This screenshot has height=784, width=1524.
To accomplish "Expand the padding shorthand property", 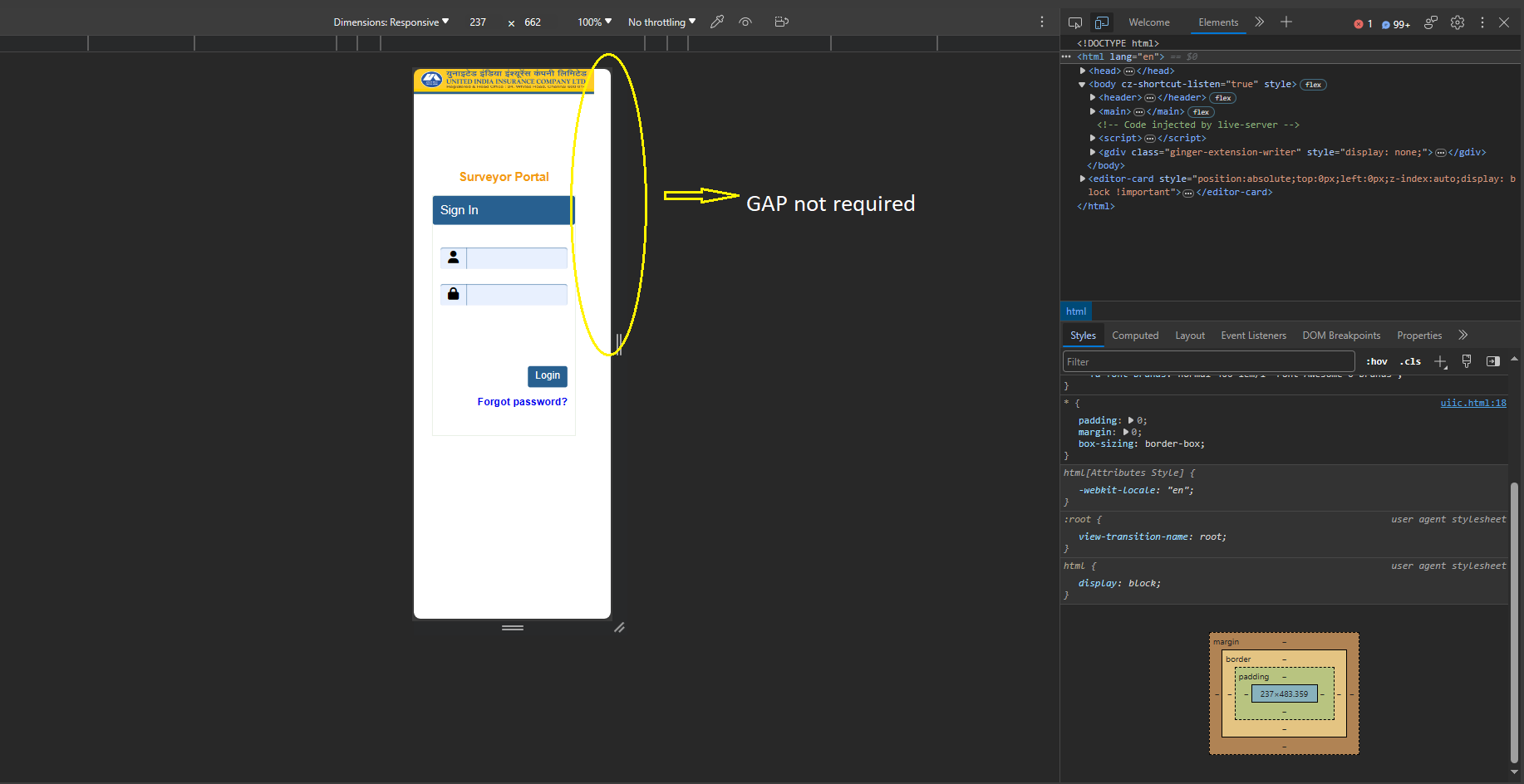I will (x=1131, y=420).
